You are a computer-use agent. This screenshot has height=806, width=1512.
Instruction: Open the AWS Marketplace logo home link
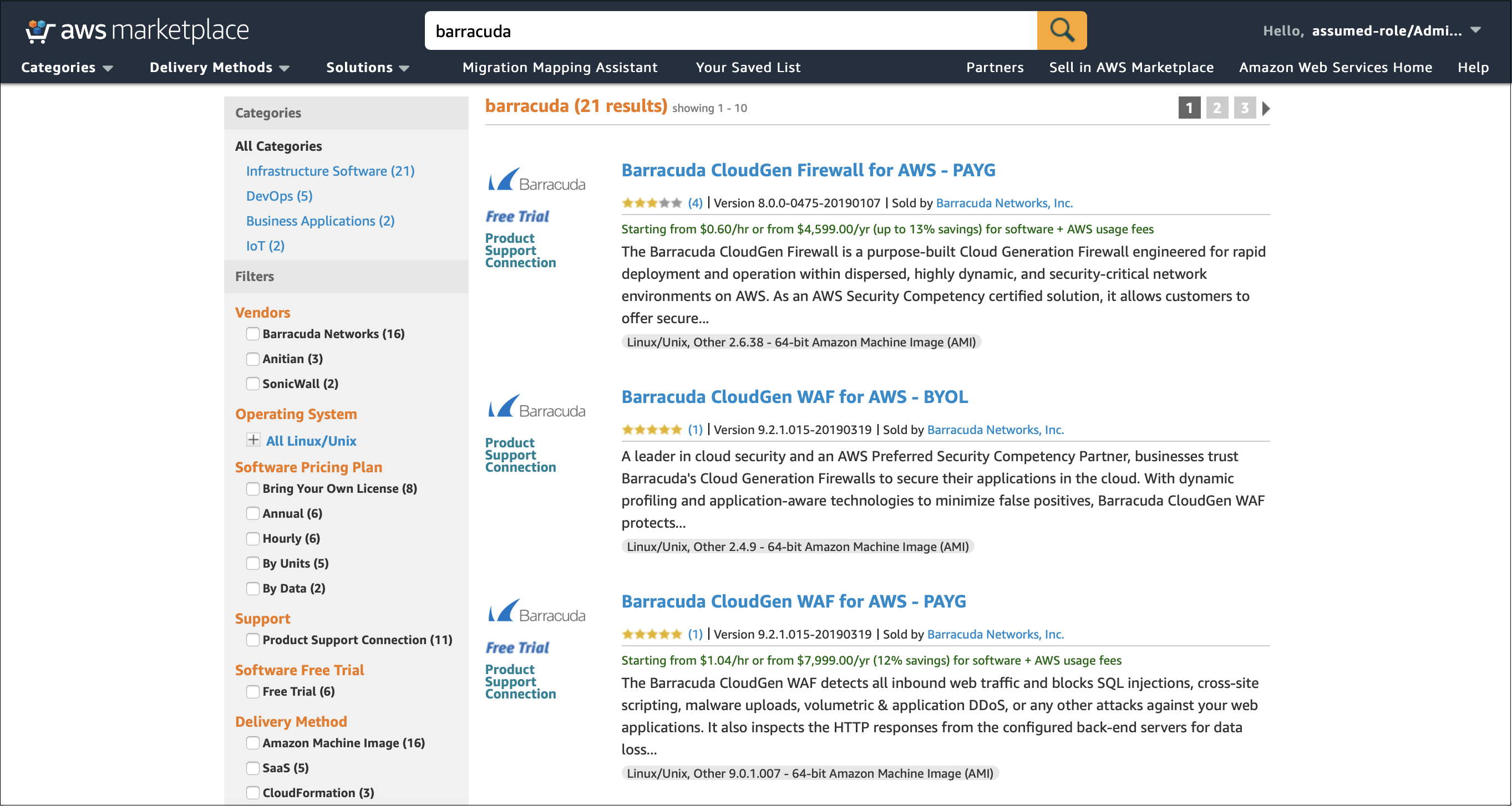pyautogui.click(x=138, y=30)
